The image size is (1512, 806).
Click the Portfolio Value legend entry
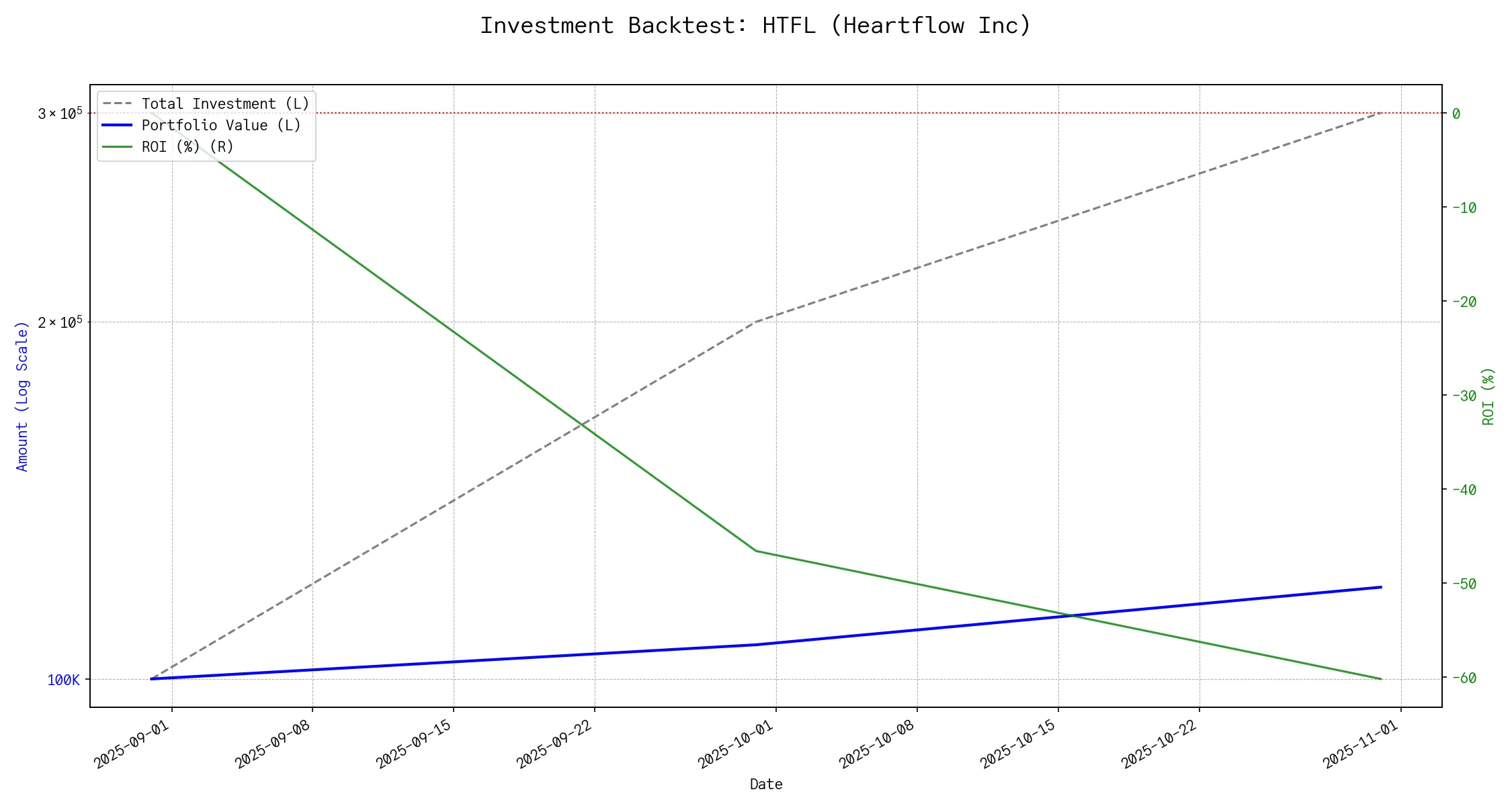[x=221, y=125]
